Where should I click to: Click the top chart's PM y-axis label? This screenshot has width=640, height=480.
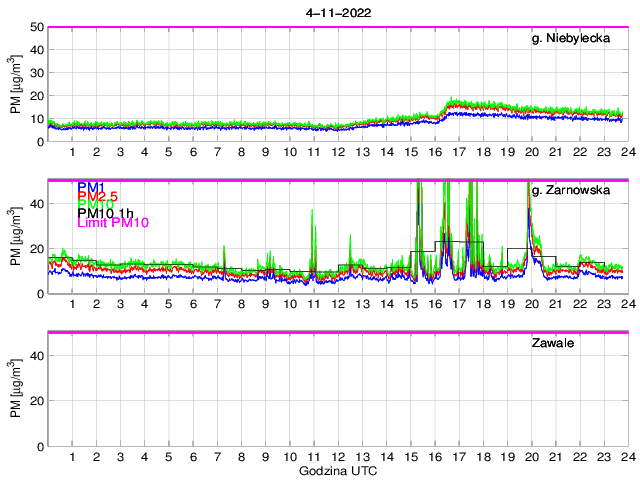click(17, 84)
